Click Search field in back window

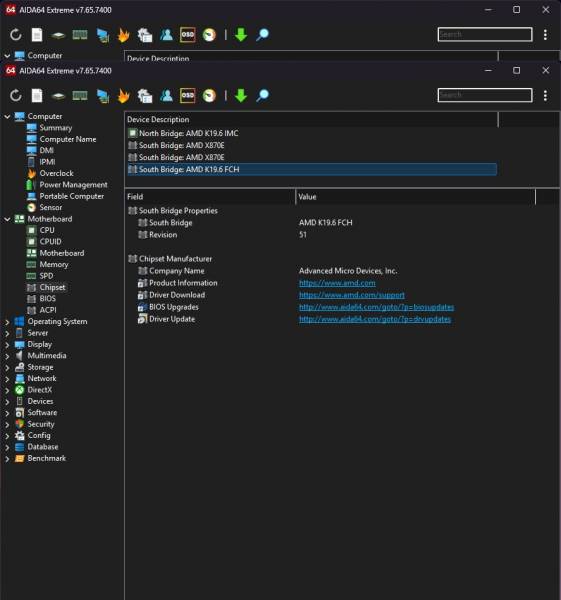pos(485,34)
